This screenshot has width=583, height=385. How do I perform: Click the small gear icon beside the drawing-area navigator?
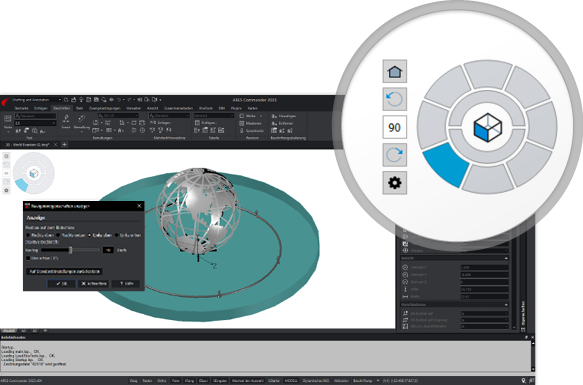6,190
